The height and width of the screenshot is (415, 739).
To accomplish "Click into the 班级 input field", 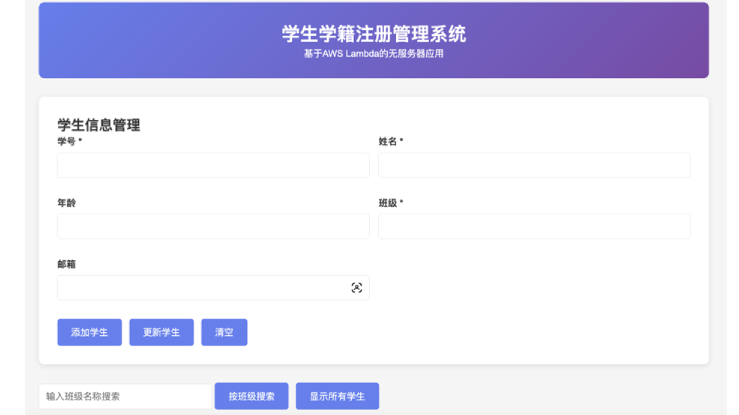I will (534, 227).
